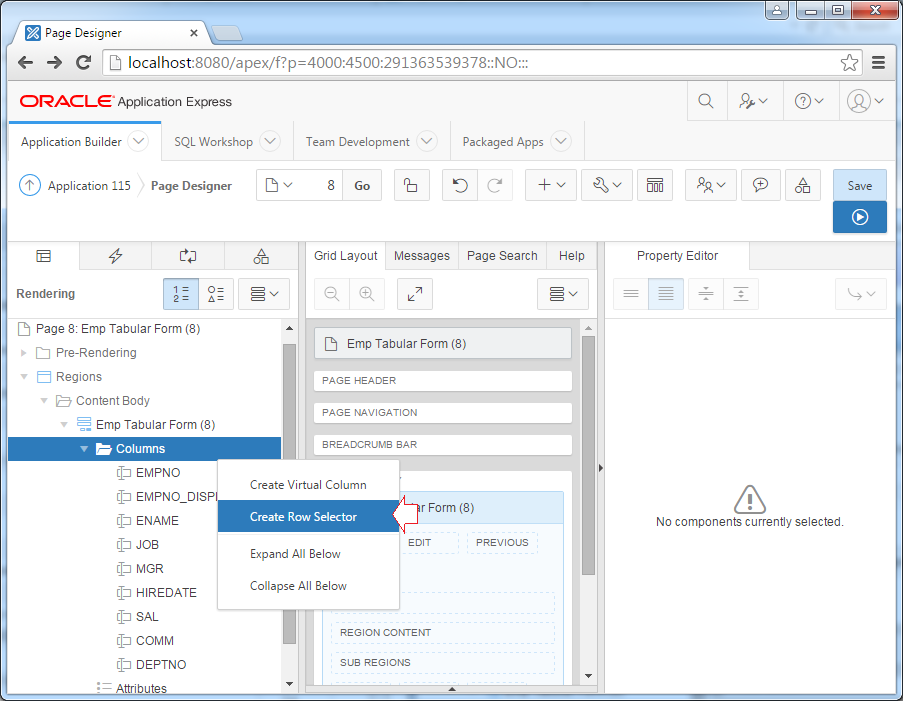Expand all property groups

pos(741,294)
